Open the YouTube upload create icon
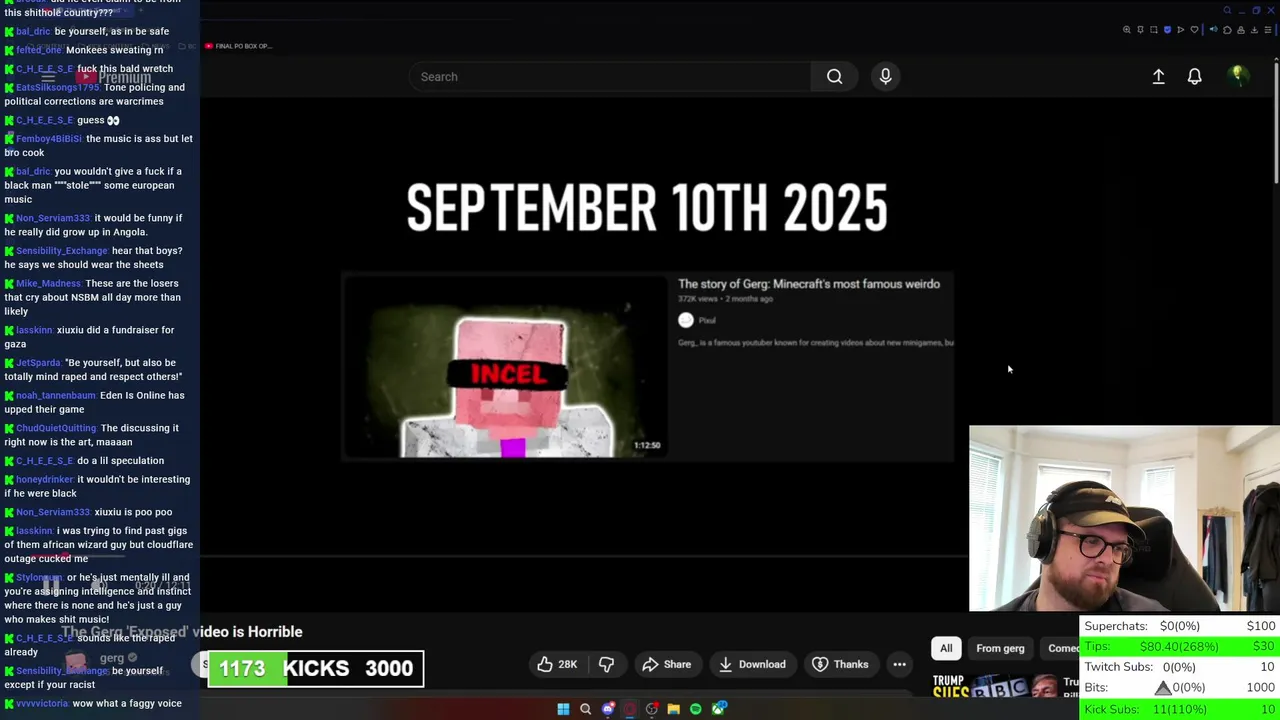Image resolution: width=1280 pixels, height=720 pixels. point(1158,77)
